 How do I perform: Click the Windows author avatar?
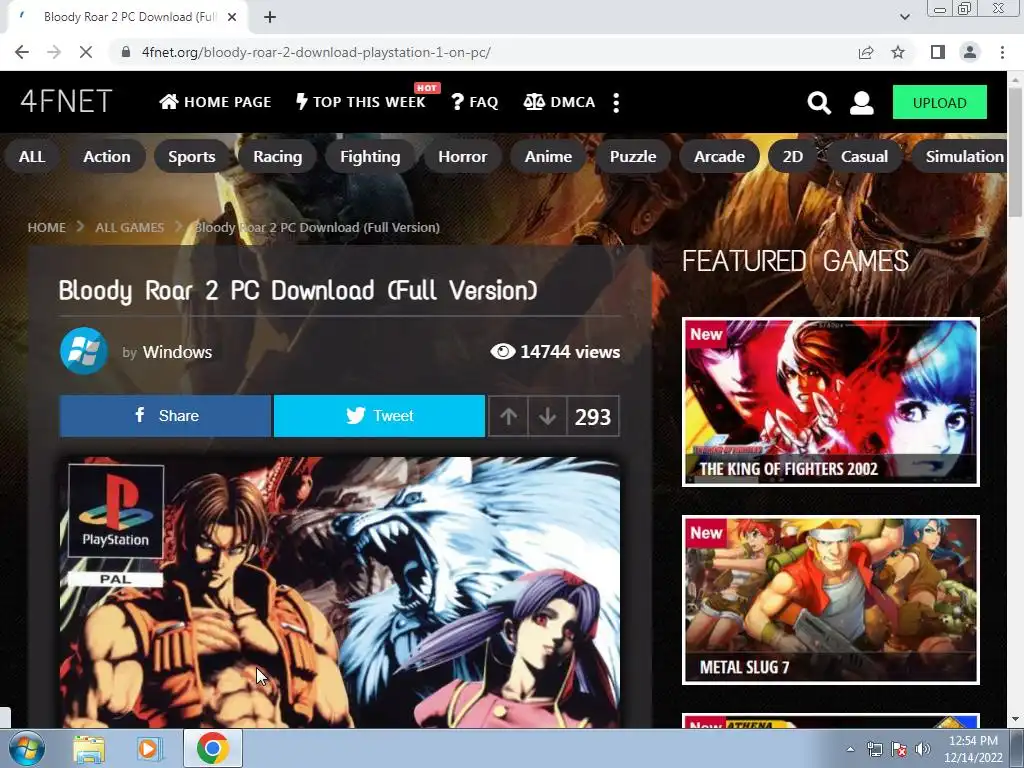(84, 351)
